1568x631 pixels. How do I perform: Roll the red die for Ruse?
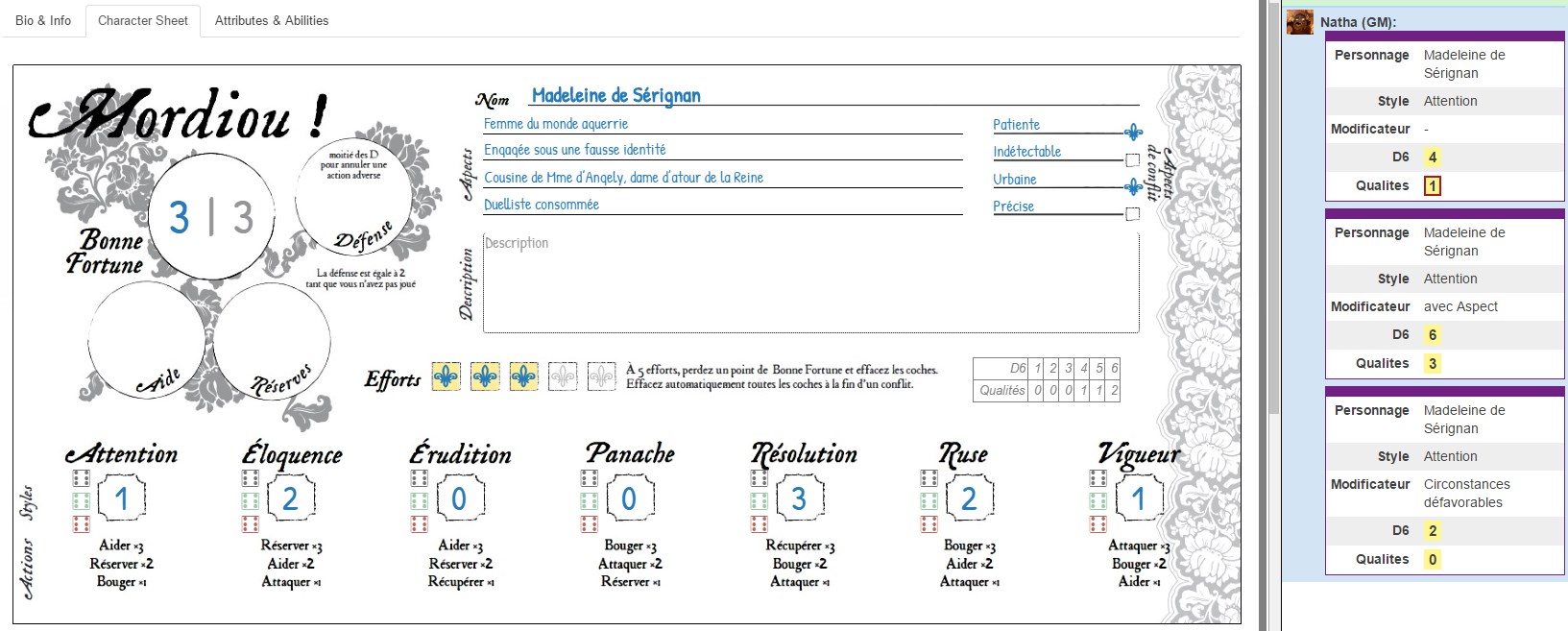point(929,524)
